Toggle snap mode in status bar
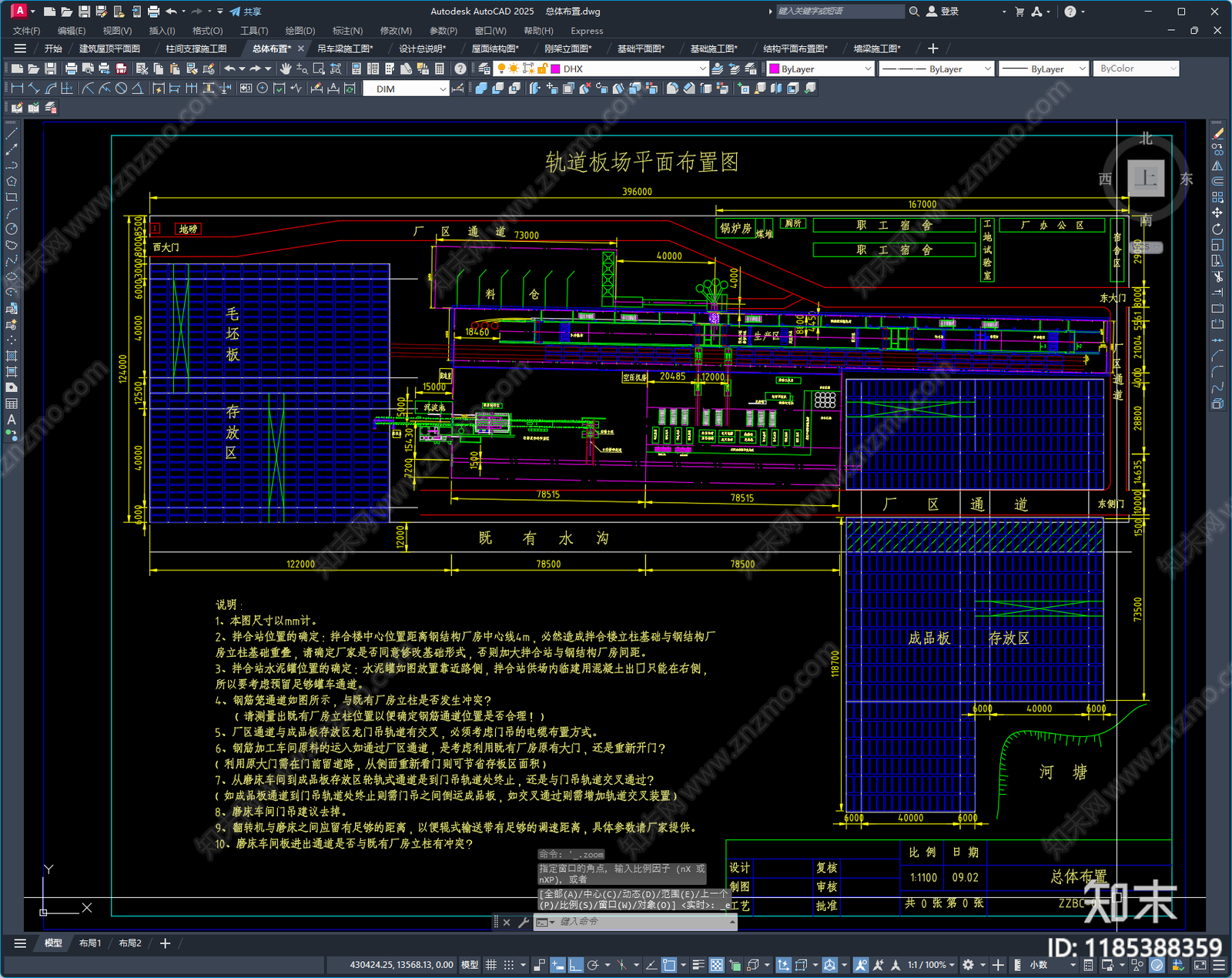This screenshot has width=1232, height=978. (509, 965)
